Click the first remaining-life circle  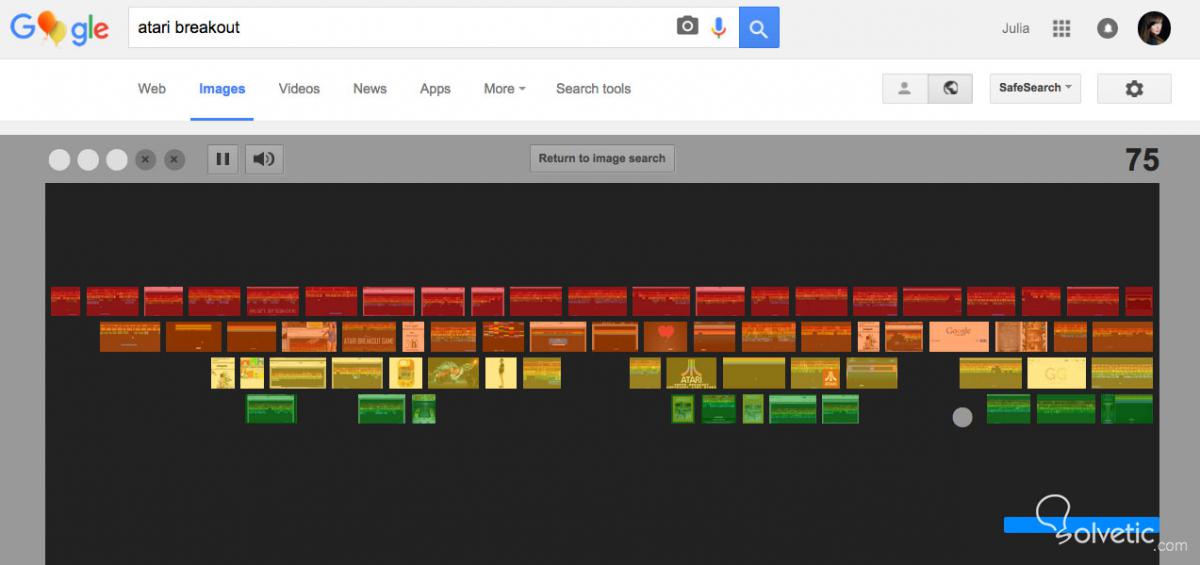59,159
